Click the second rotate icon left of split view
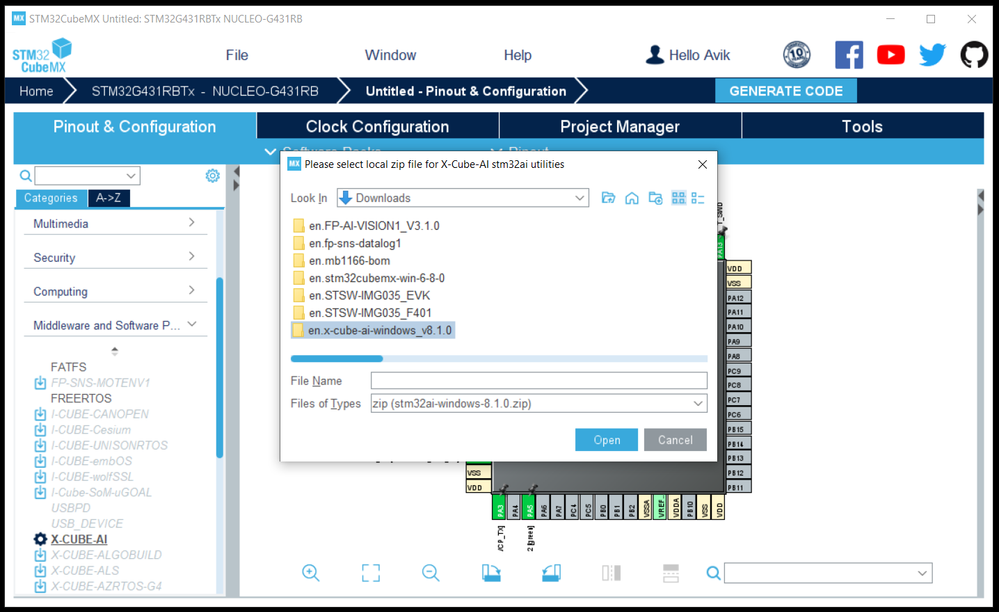 (551, 573)
